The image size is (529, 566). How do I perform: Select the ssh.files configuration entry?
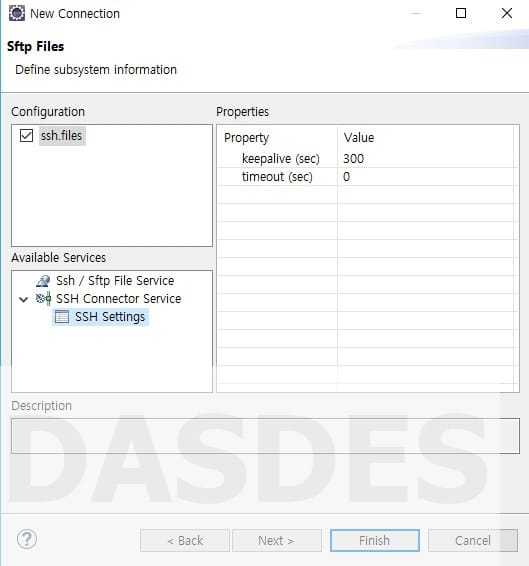[61, 136]
